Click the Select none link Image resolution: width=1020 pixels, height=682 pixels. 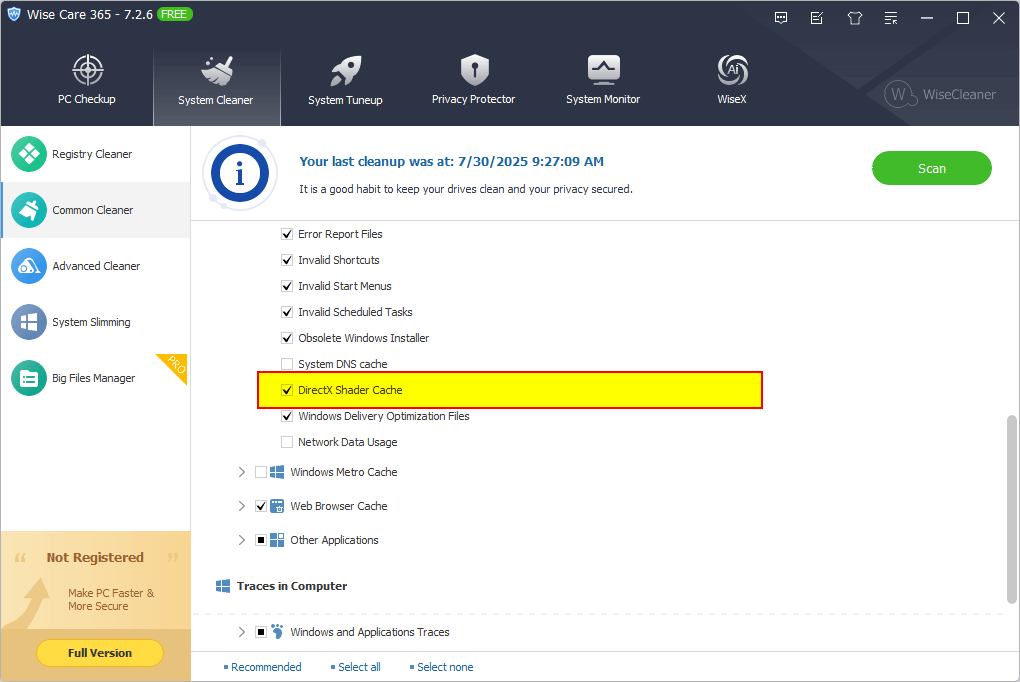pos(445,667)
